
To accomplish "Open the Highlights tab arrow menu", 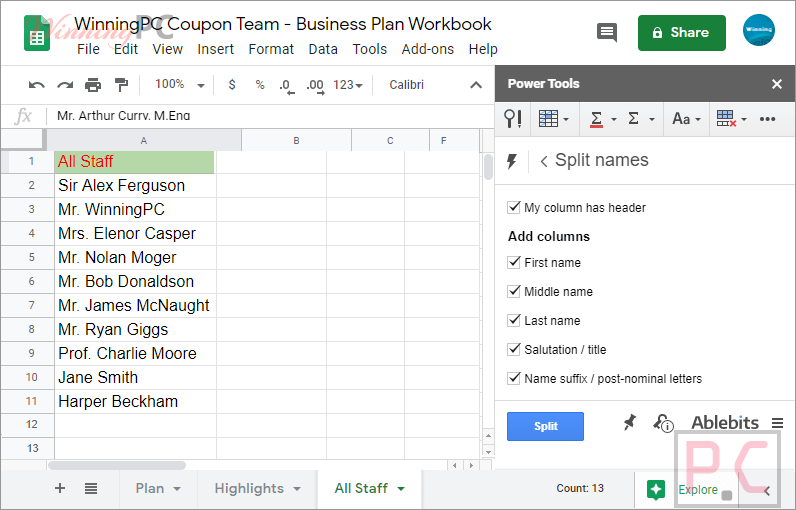I will (297, 489).
